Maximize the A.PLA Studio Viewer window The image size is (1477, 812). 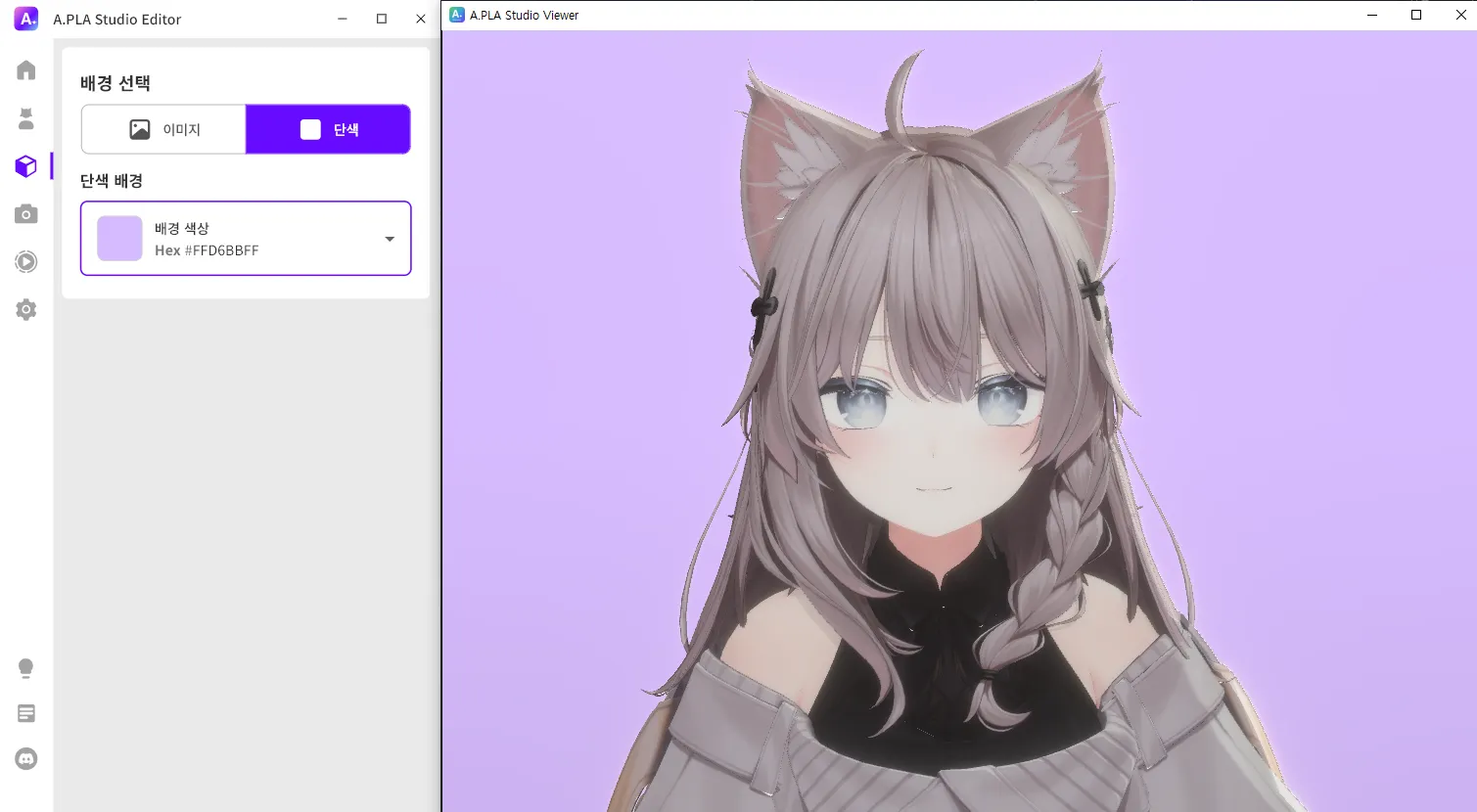[1416, 15]
